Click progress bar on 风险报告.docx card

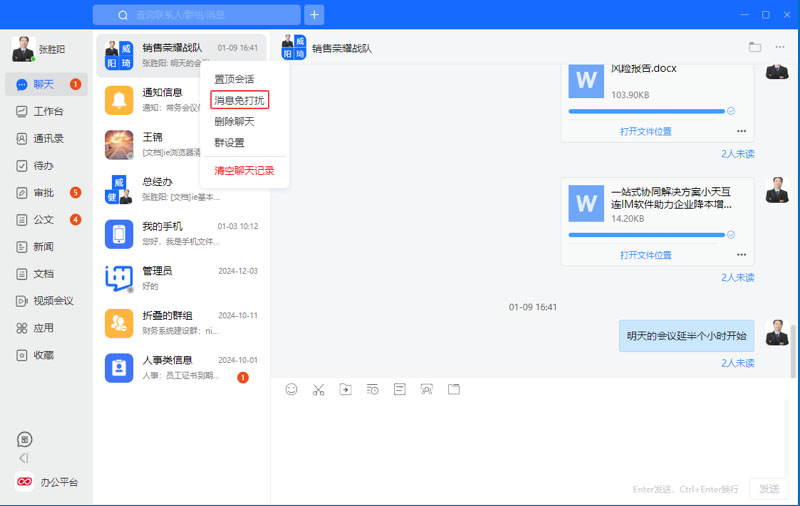646,111
